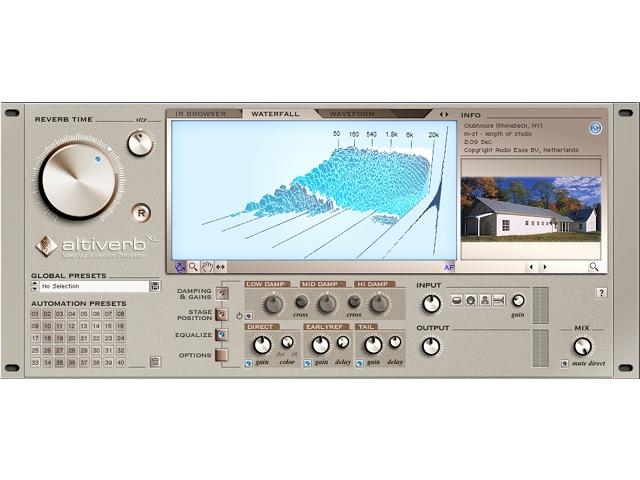The height and width of the screenshot is (480, 640).
Task: Select the hand pan tool under waterfall
Action: (x=207, y=267)
